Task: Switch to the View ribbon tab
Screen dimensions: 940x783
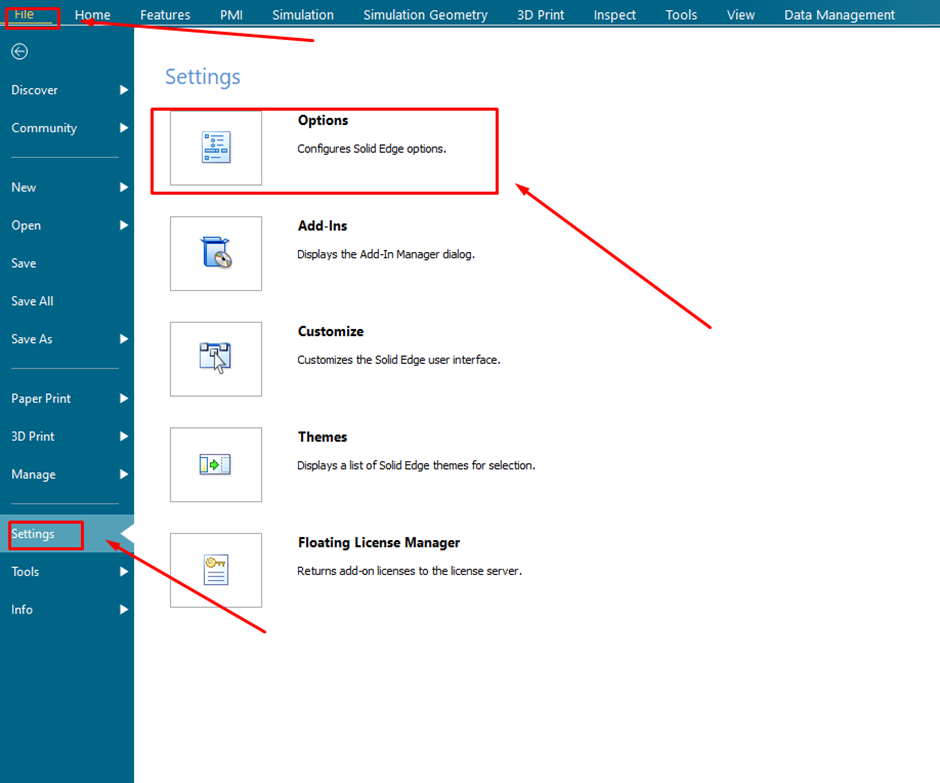Action: (740, 14)
